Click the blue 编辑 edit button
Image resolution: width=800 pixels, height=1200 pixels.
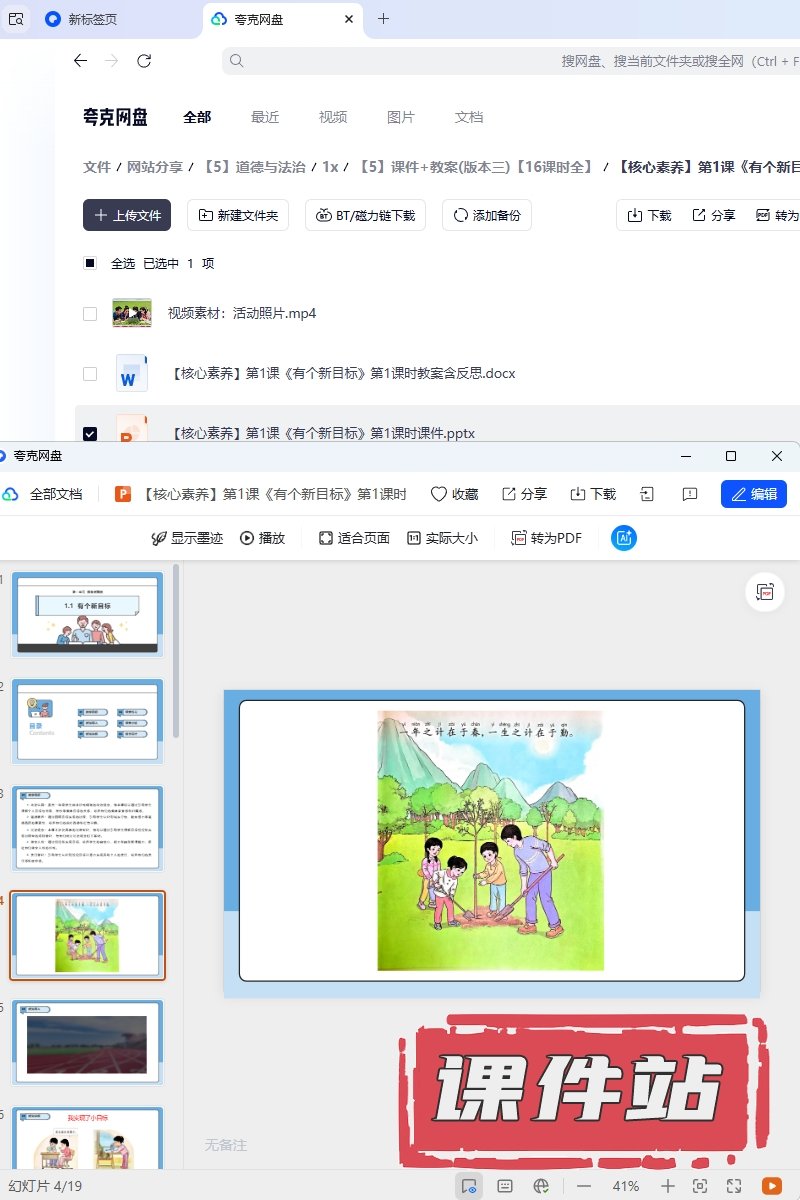coord(753,494)
